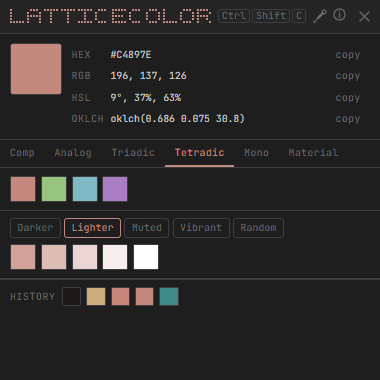
Task: Select the third lighter shade swatch
Action: pyautogui.click(x=85, y=257)
